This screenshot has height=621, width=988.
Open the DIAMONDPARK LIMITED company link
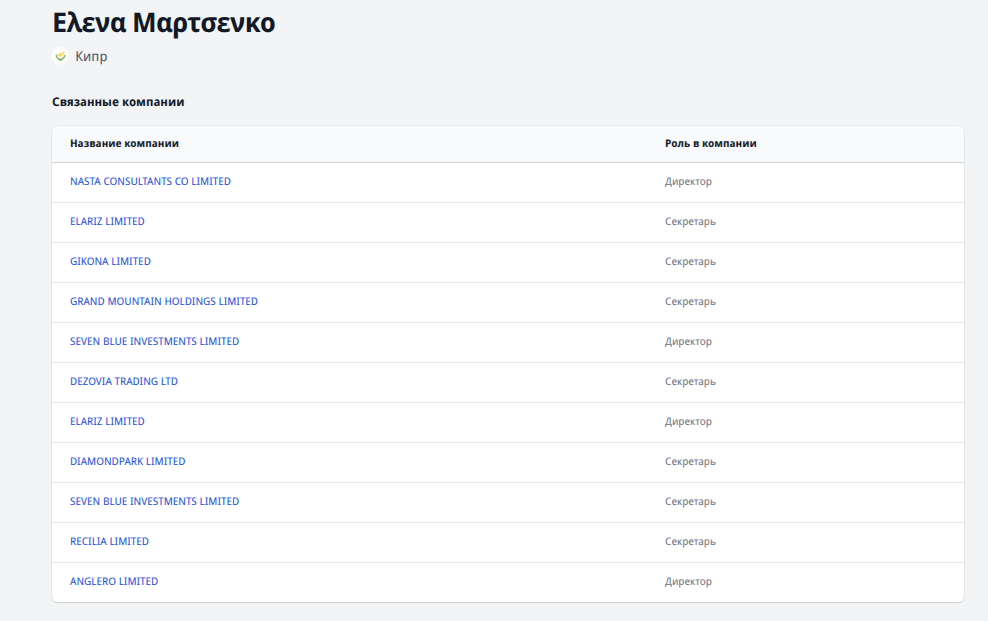point(127,462)
